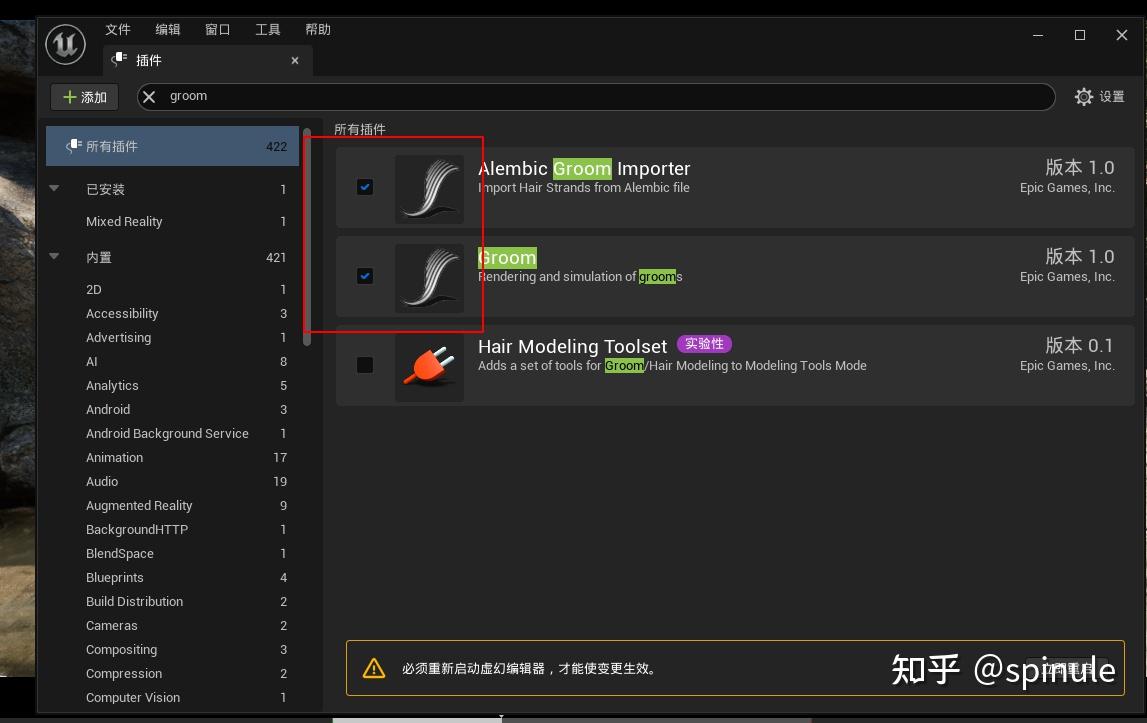
Task: Select the Android category
Action: (173, 410)
